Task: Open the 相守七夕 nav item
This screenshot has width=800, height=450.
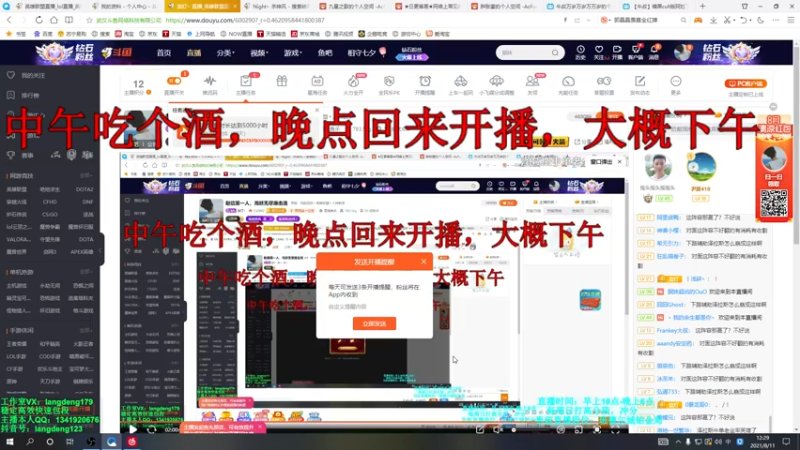Action: click(361, 53)
